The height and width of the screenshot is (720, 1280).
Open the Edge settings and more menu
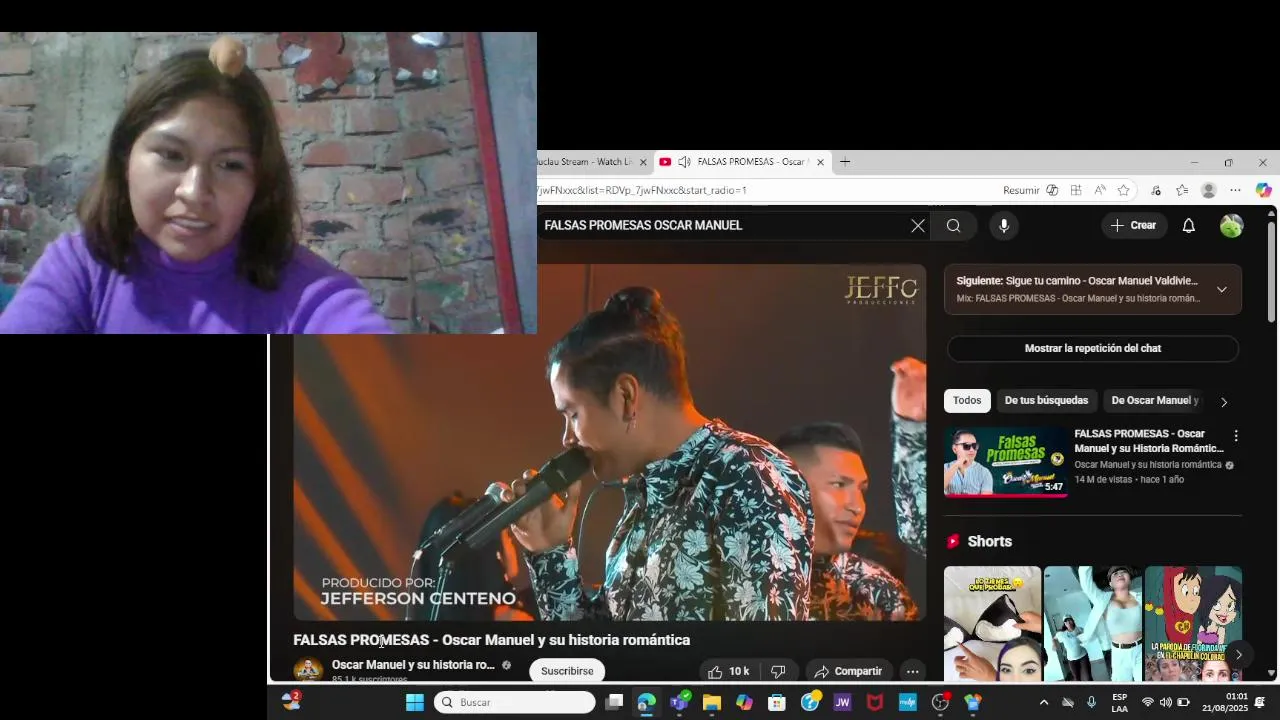tap(1236, 190)
